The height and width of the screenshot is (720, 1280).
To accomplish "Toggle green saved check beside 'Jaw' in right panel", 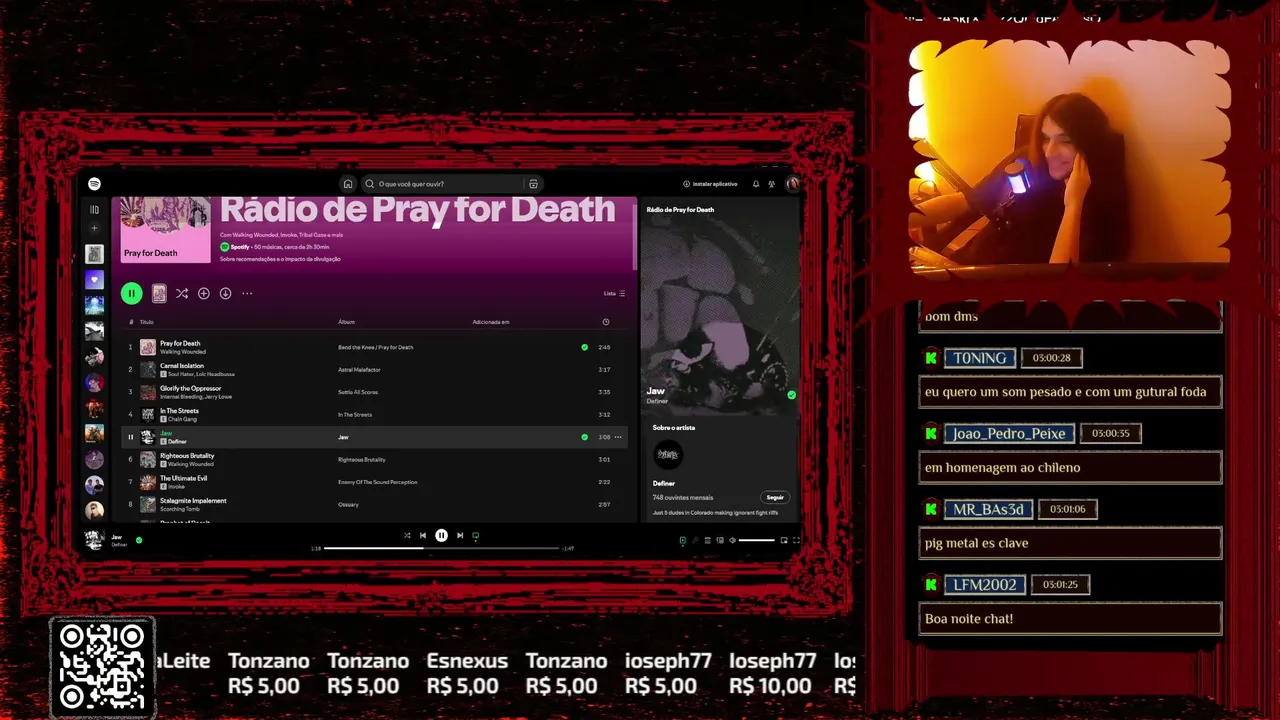I will (791, 395).
